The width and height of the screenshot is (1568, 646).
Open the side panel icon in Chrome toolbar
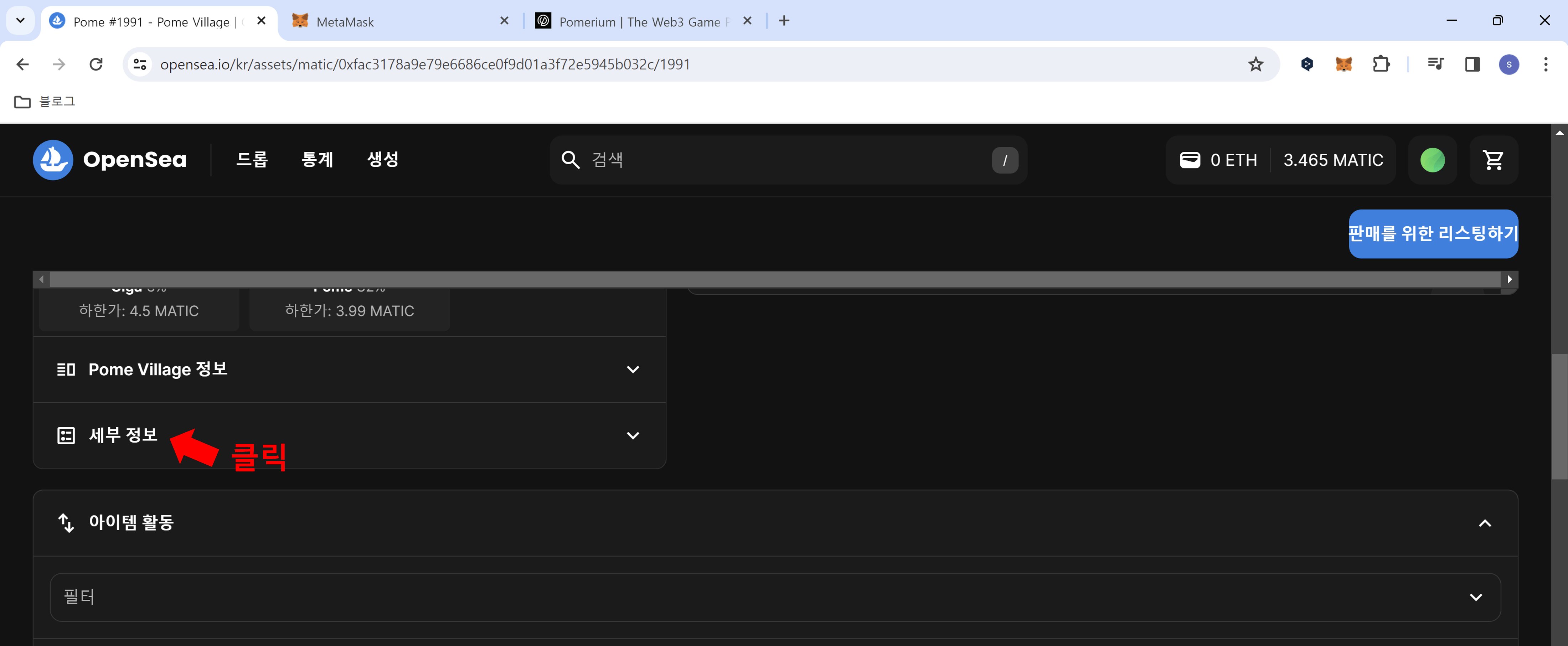1472,64
